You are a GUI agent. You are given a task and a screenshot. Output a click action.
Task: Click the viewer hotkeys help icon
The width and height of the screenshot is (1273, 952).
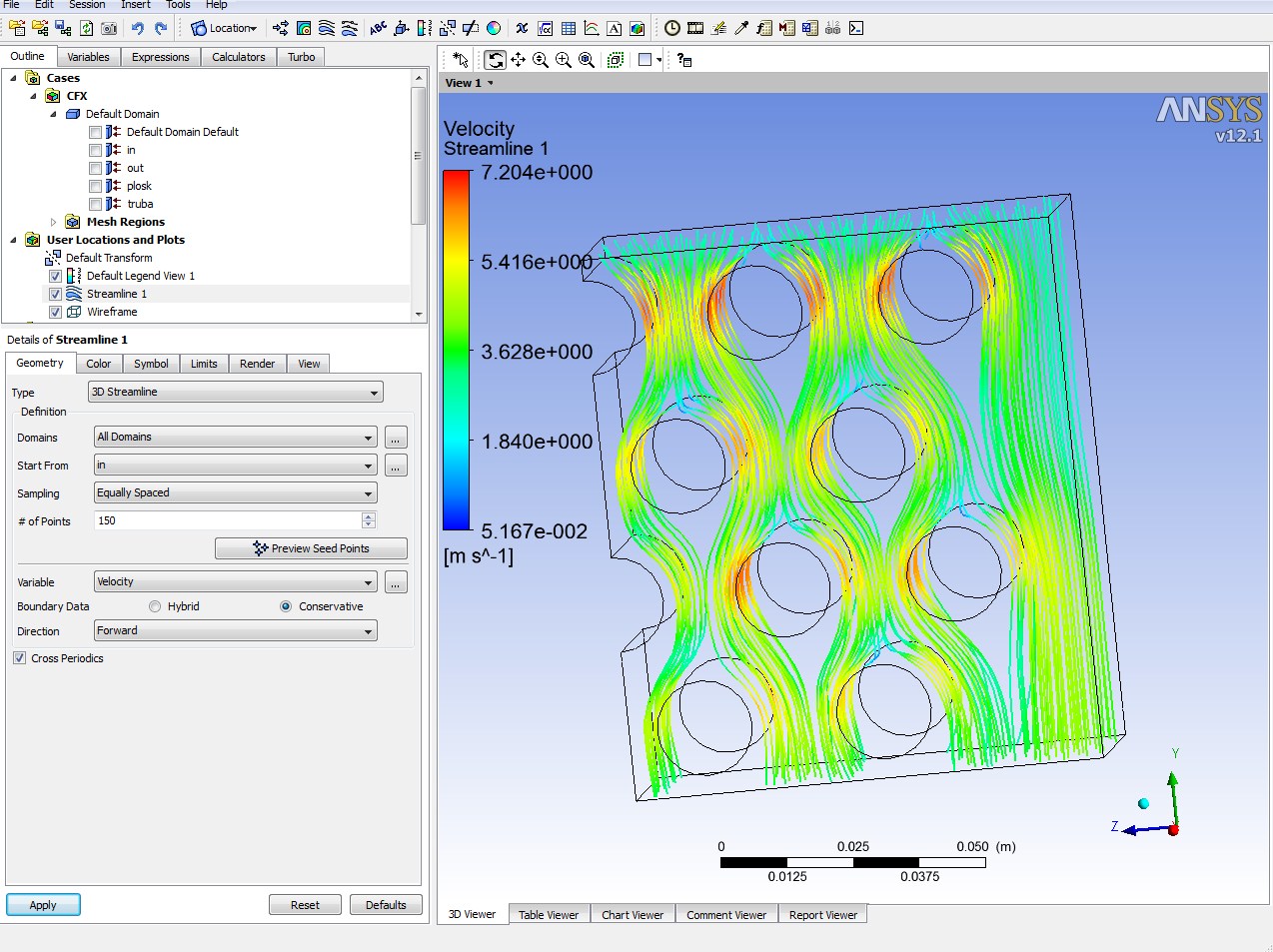pos(684,60)
